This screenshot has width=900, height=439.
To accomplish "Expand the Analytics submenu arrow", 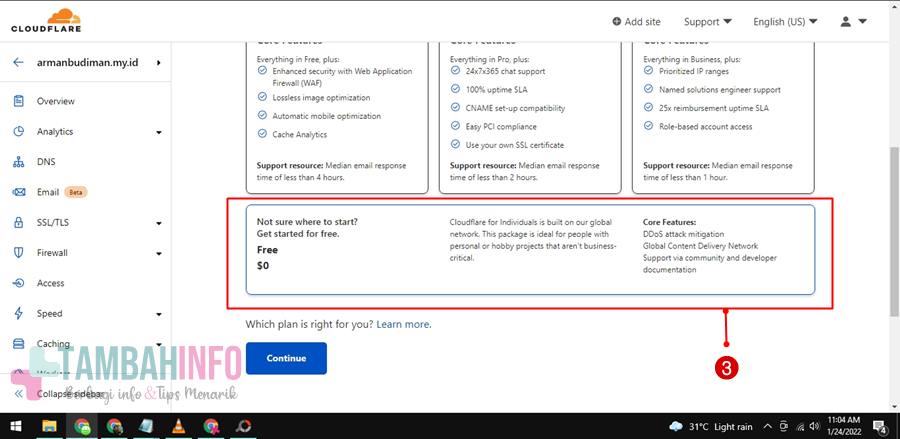I will click(x=159, y=133).
